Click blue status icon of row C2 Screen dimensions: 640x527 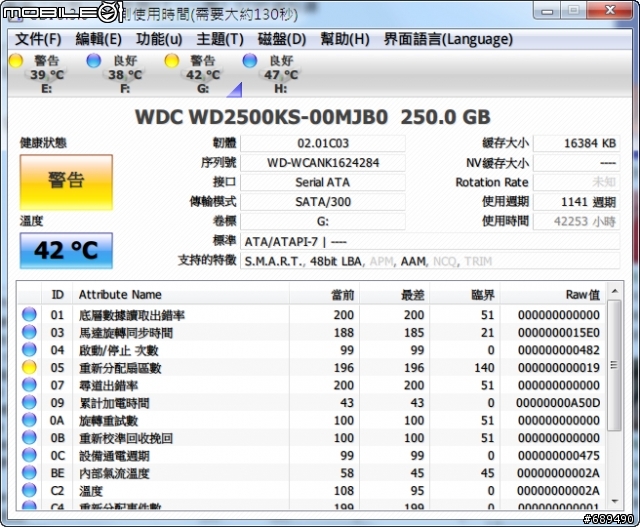coord(29,490)
